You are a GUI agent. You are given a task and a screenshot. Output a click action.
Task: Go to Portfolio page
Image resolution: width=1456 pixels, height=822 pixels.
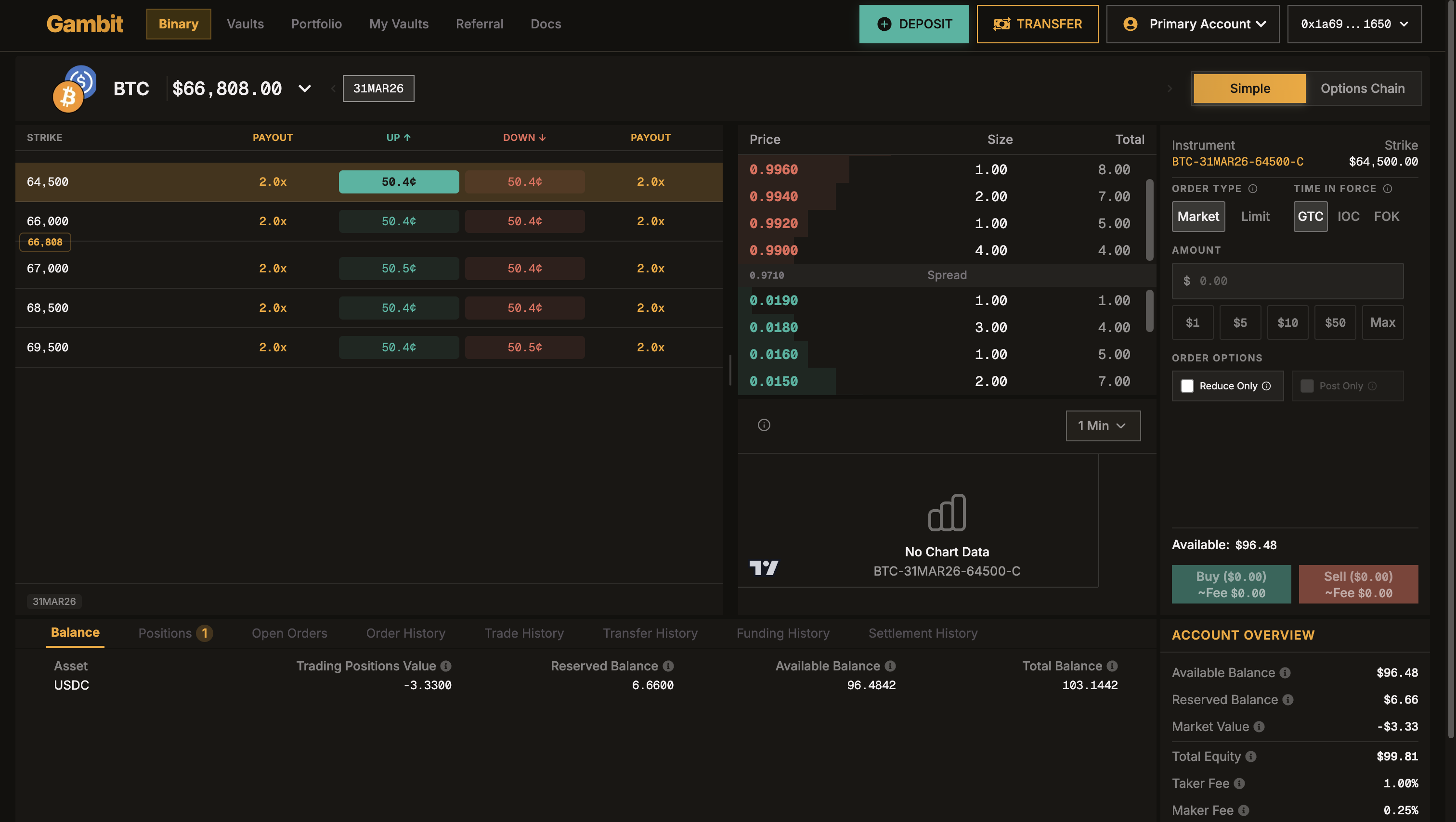click(316, 24)
